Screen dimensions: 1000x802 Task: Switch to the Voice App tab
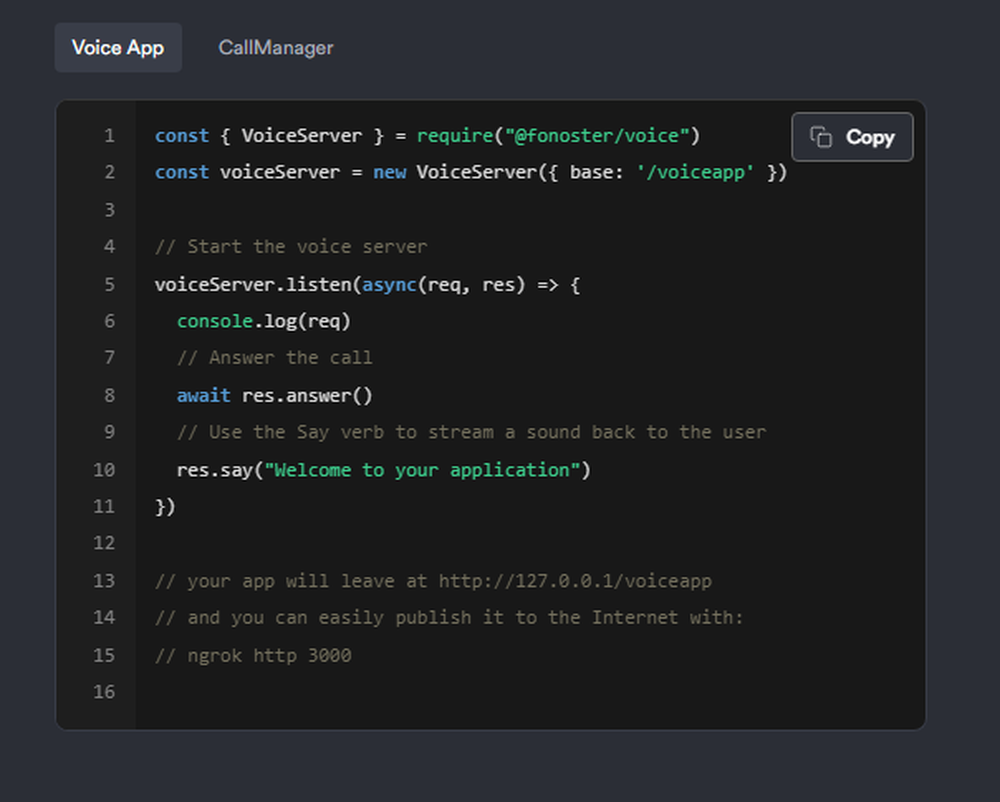[x=118, y=48]
